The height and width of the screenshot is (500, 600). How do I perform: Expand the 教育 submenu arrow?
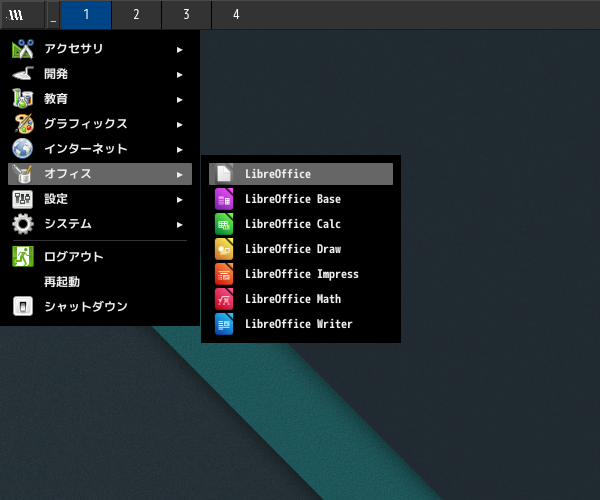coord(179,100)
